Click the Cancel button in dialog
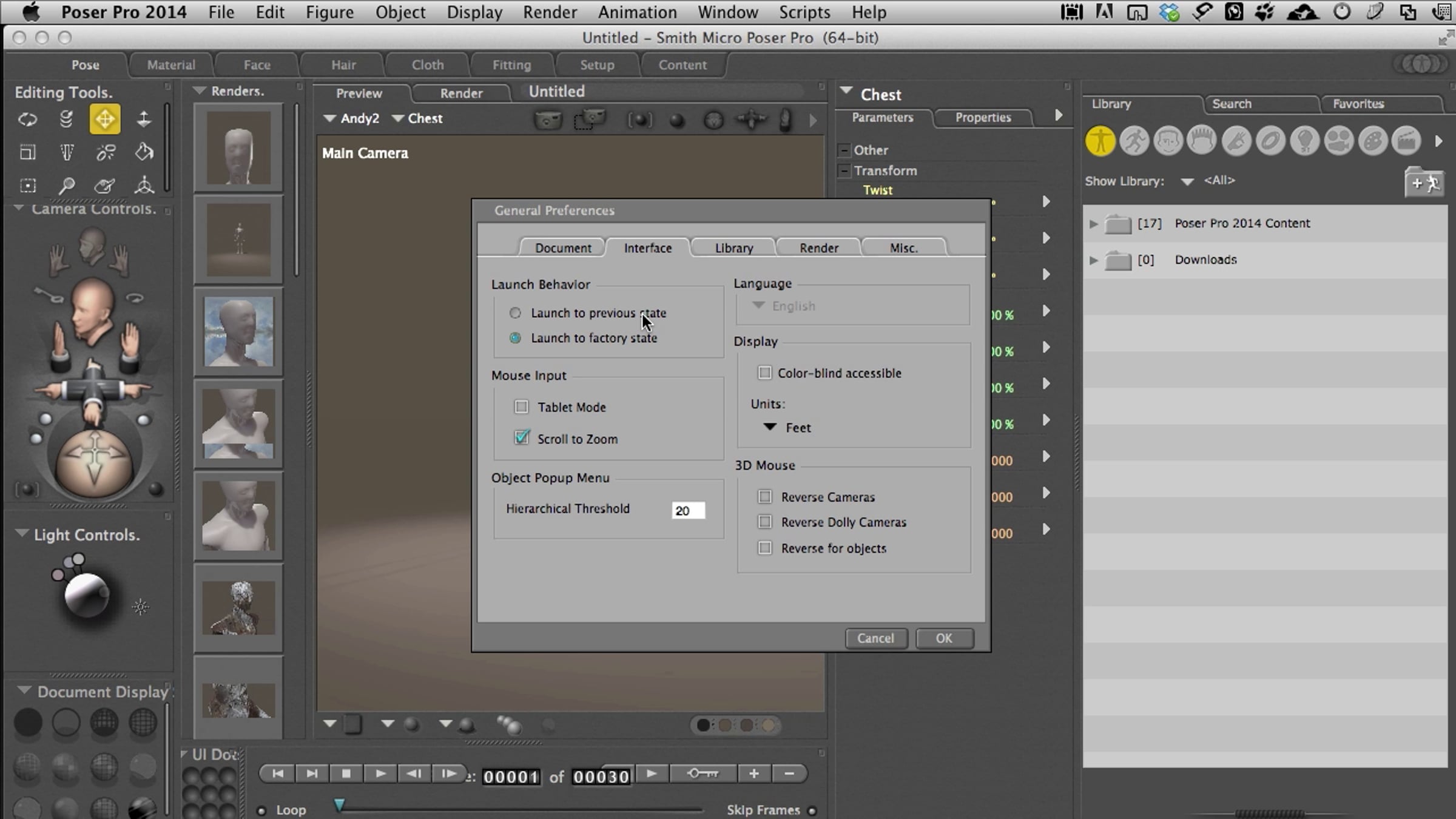Image resolution: width=1456 pixels, height=819 pixels. pyautogui.click(x=875, y=638)
